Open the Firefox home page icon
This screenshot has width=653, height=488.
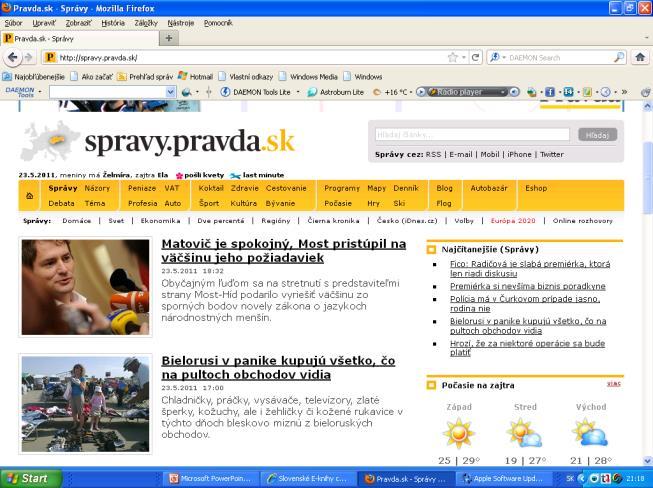[x=640, y=57]
